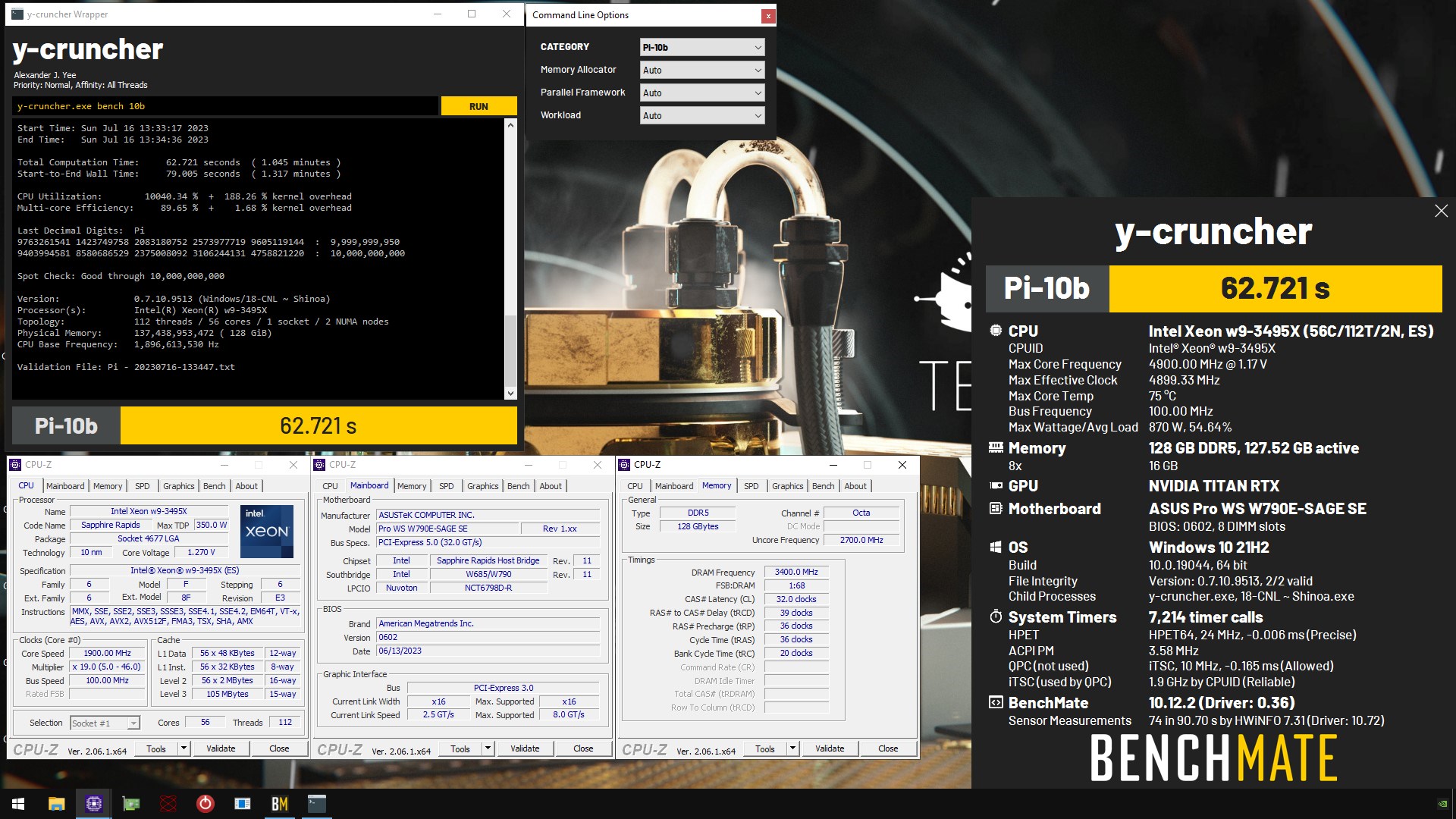The height and width of the screenshot is (819, 1456).
Task: Click the Motherboard icon in the BenchMate panel
Action: (996, 508)
